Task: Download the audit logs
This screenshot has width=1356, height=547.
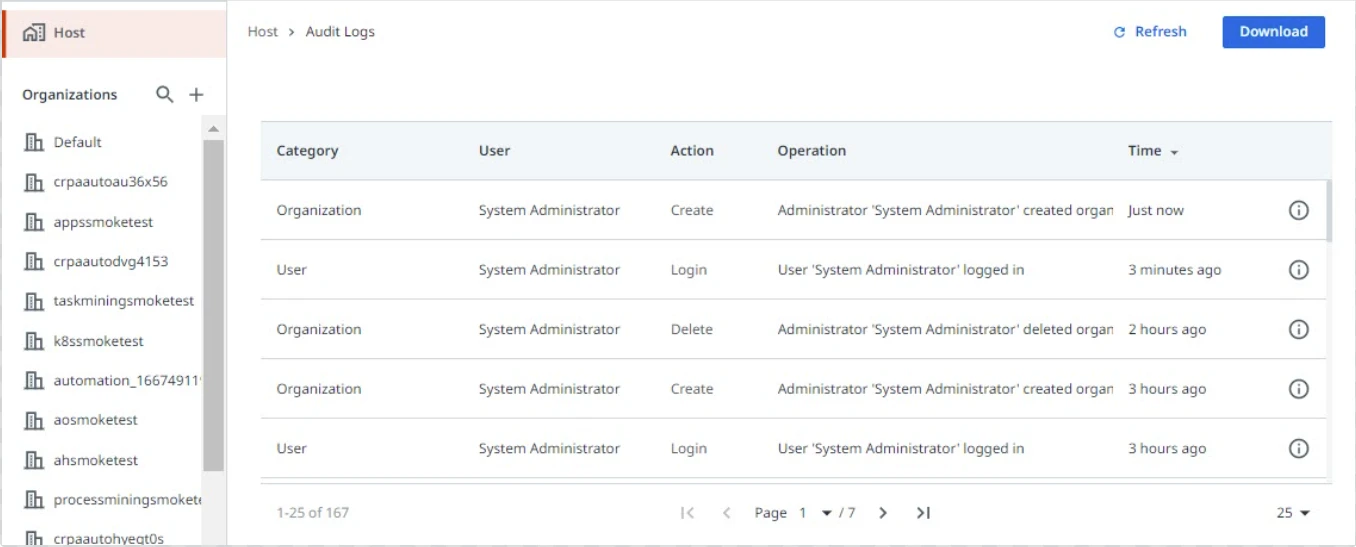Action: click(1273, 32)
